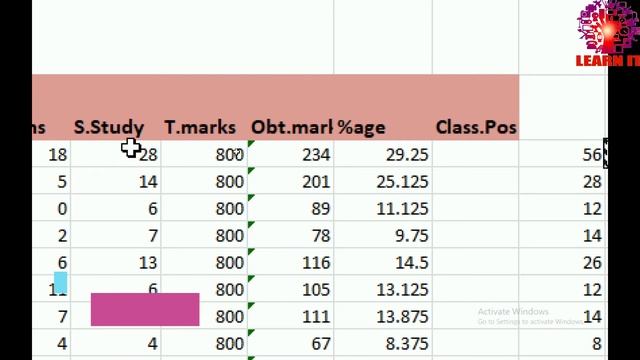Click the cell with value 78

pos(291,235)
